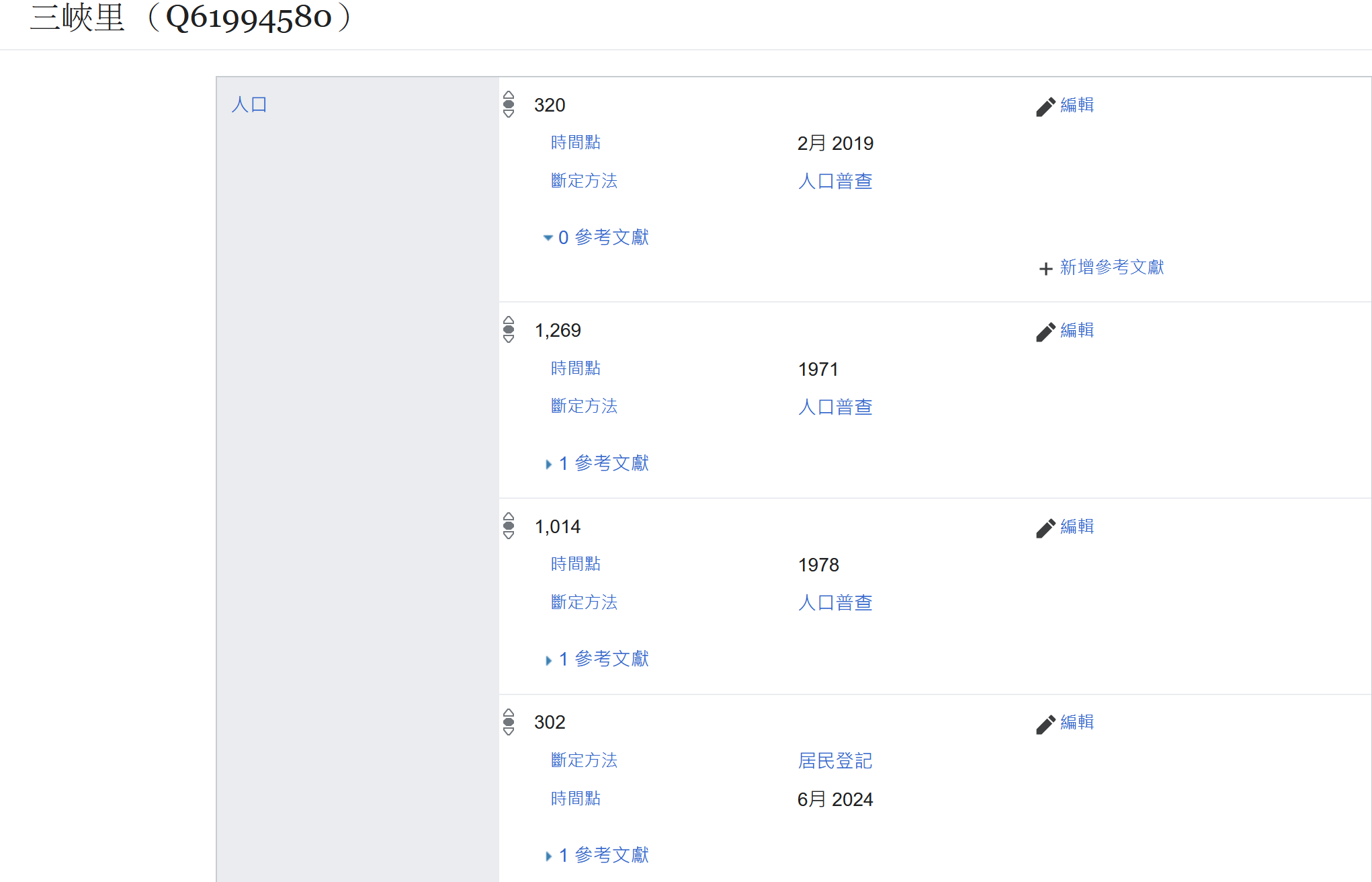1372x882 pixels.
Task: Collapse the 0 參考文獻 section under 320
Action: (596, 237)
